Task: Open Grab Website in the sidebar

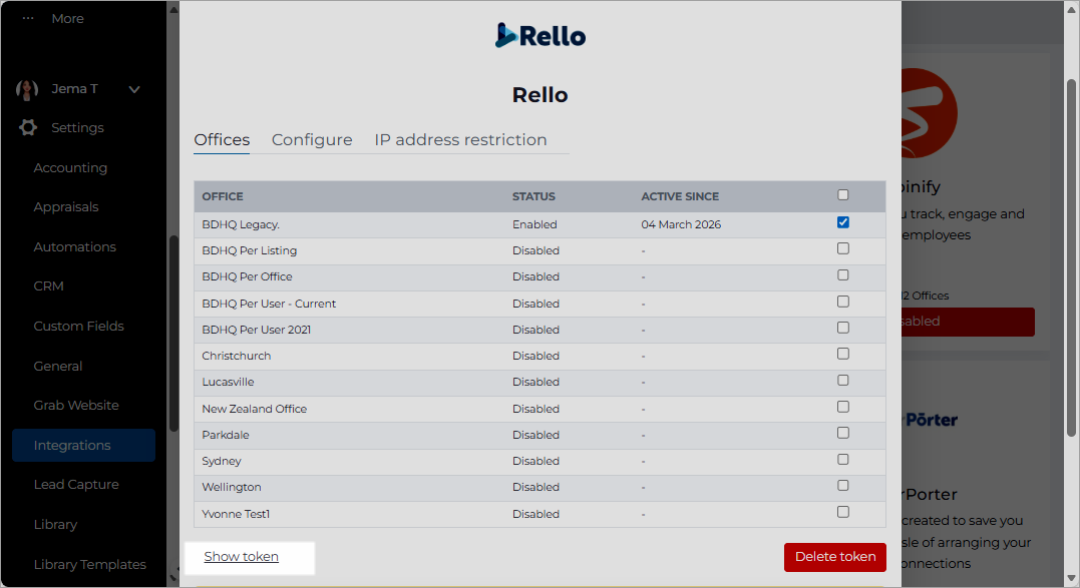Action: tap(76, 406)
